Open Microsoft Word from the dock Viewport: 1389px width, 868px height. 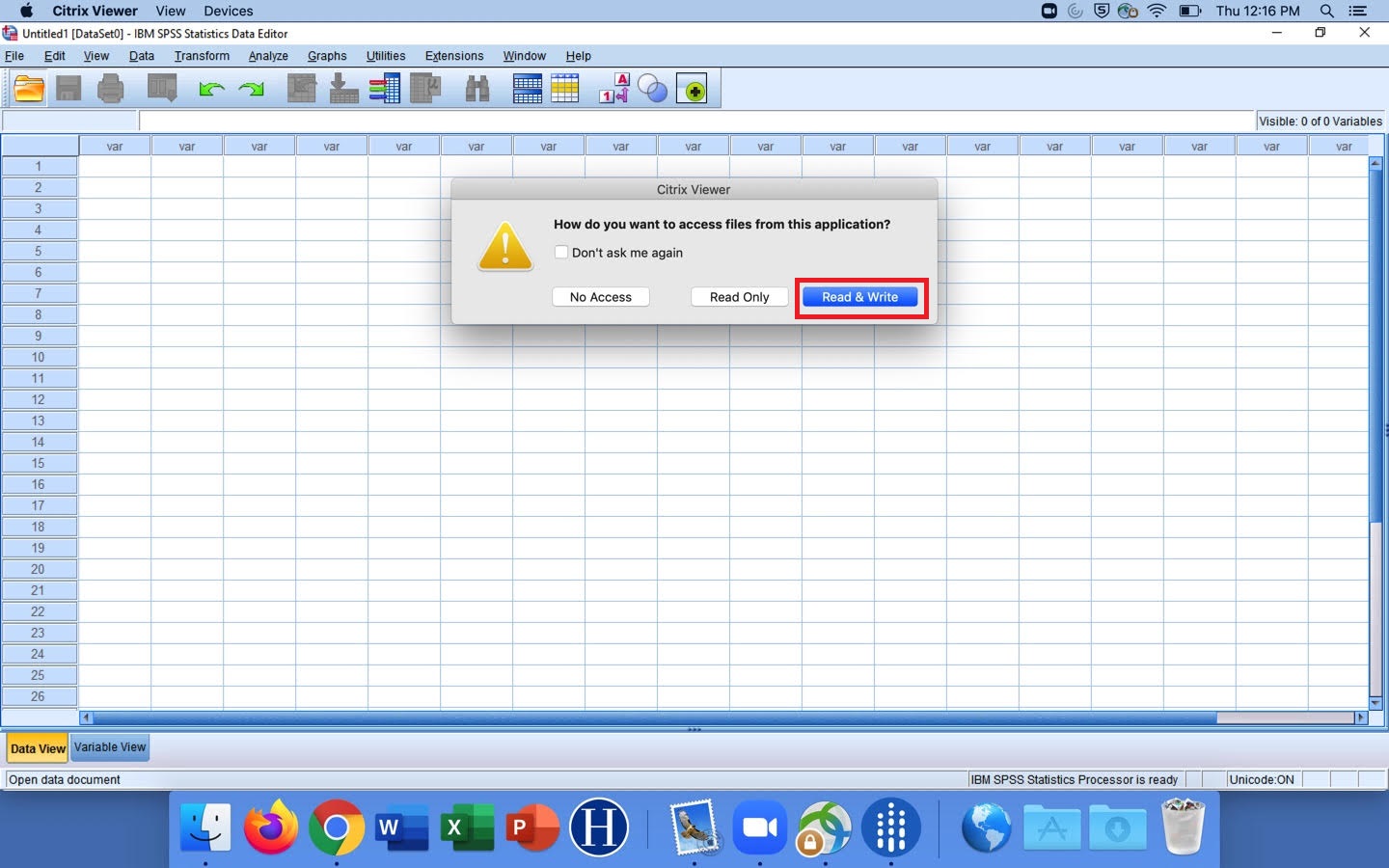click(401, 827)
